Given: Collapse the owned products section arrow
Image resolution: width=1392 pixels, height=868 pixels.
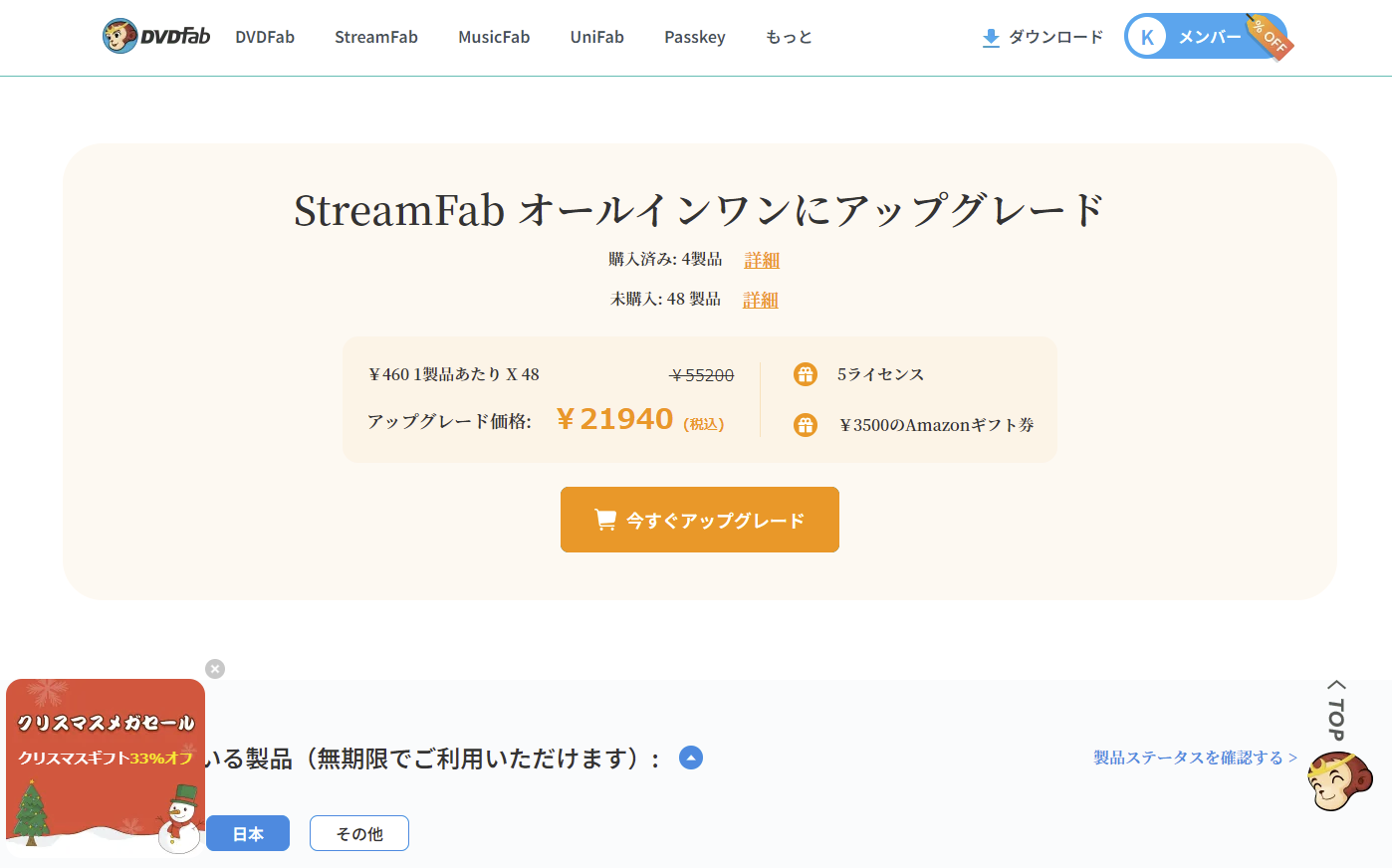Looking at the screenshot, I should pyautogui.click(x=691, y=758).
